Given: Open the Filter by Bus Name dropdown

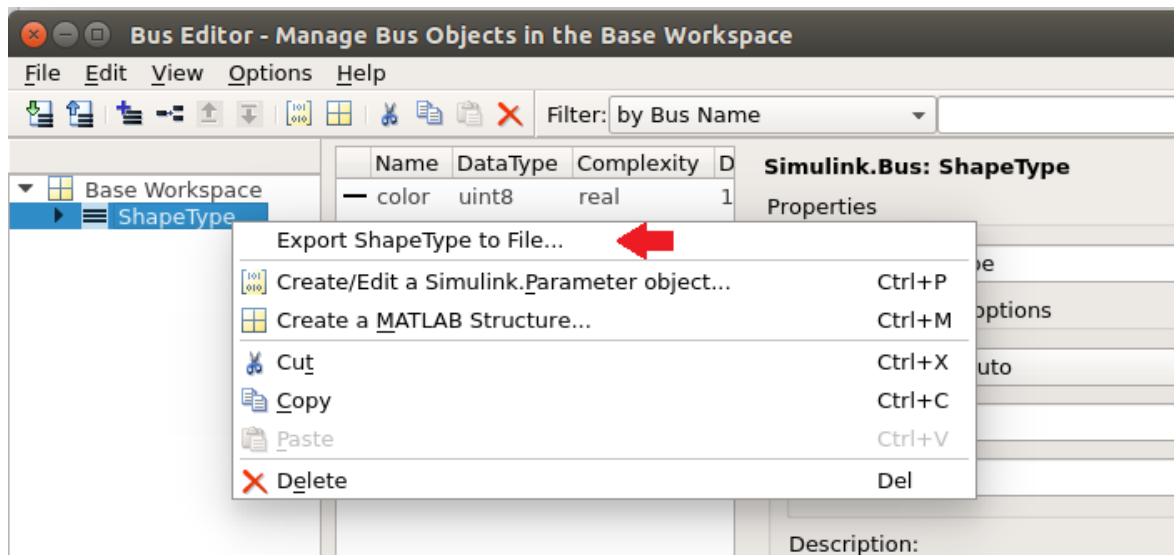Looking at the screenshot, I should (772, 115).
